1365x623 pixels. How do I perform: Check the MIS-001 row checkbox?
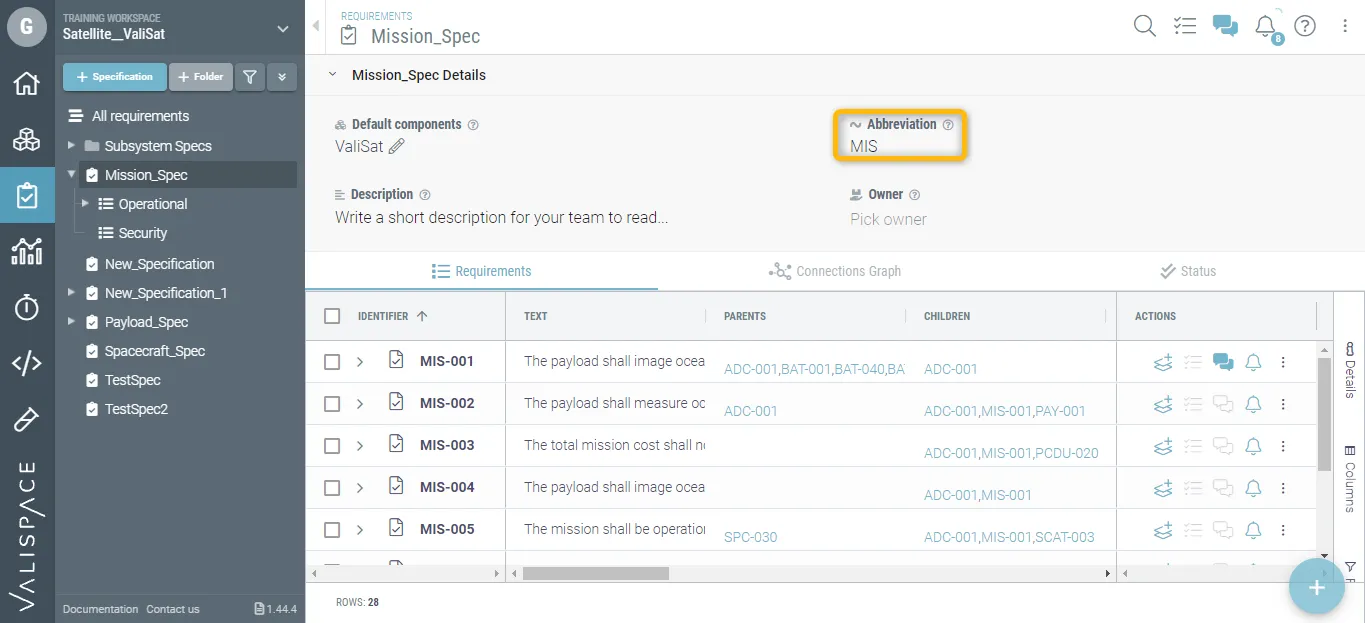[332, 362]
